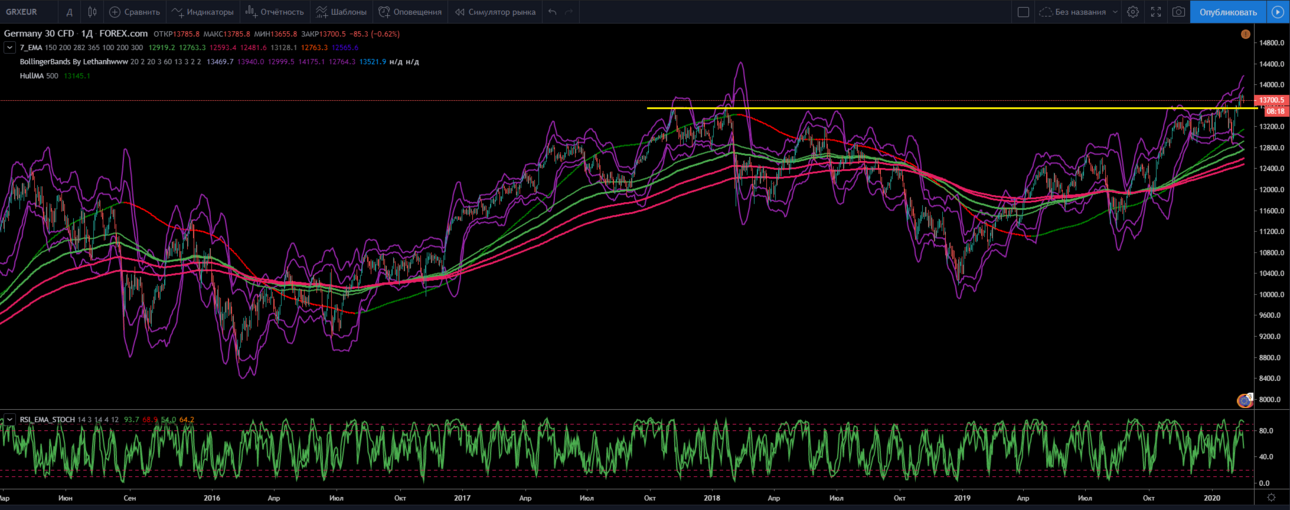Click the 12000.0 price scale label
Viewport: 1290px width, 510px height.
point(1272,189)
